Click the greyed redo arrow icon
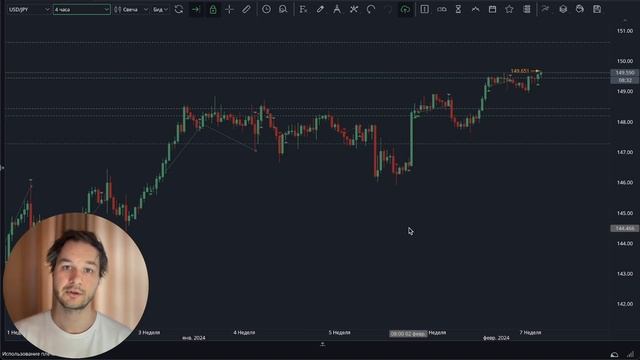This screenshot has height=360, width=640. pos(388,9)
